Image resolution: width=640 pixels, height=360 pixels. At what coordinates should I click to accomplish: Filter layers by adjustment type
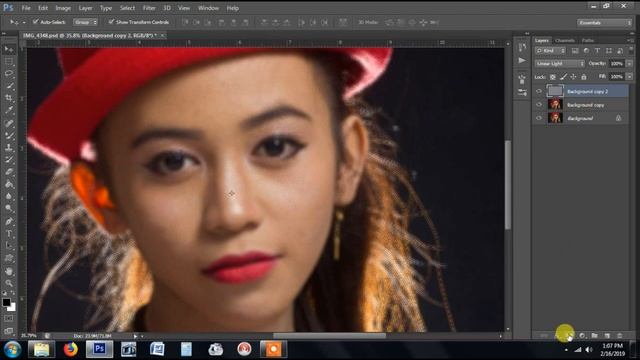[x=586, y=51]
